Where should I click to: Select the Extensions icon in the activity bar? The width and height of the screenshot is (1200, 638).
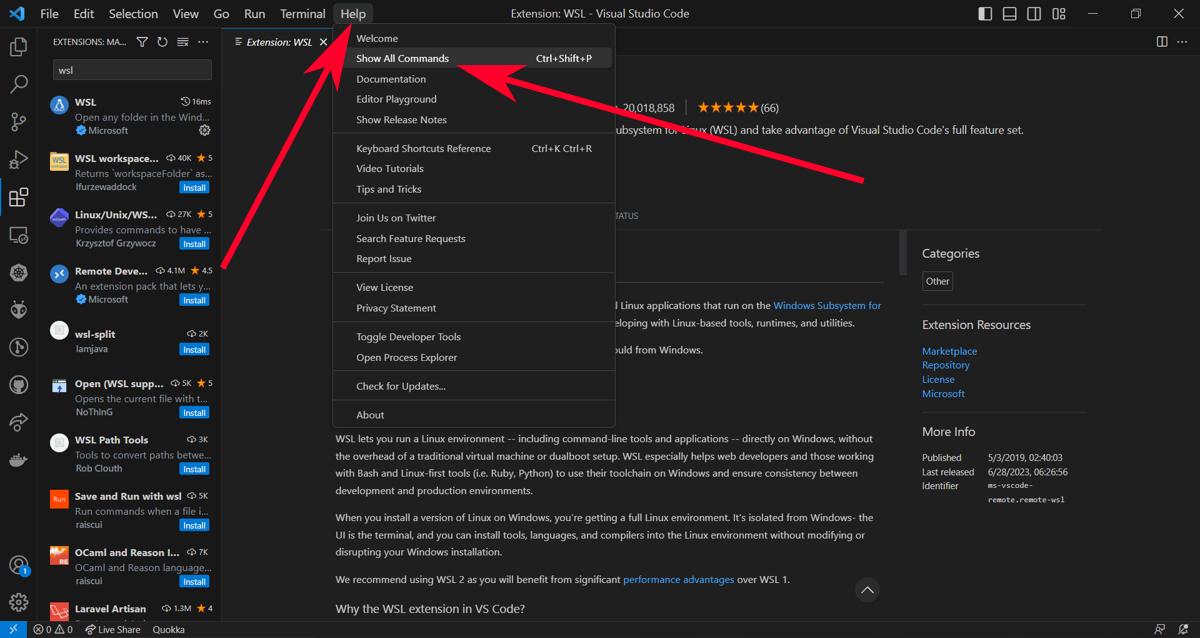tap(18, 197)
